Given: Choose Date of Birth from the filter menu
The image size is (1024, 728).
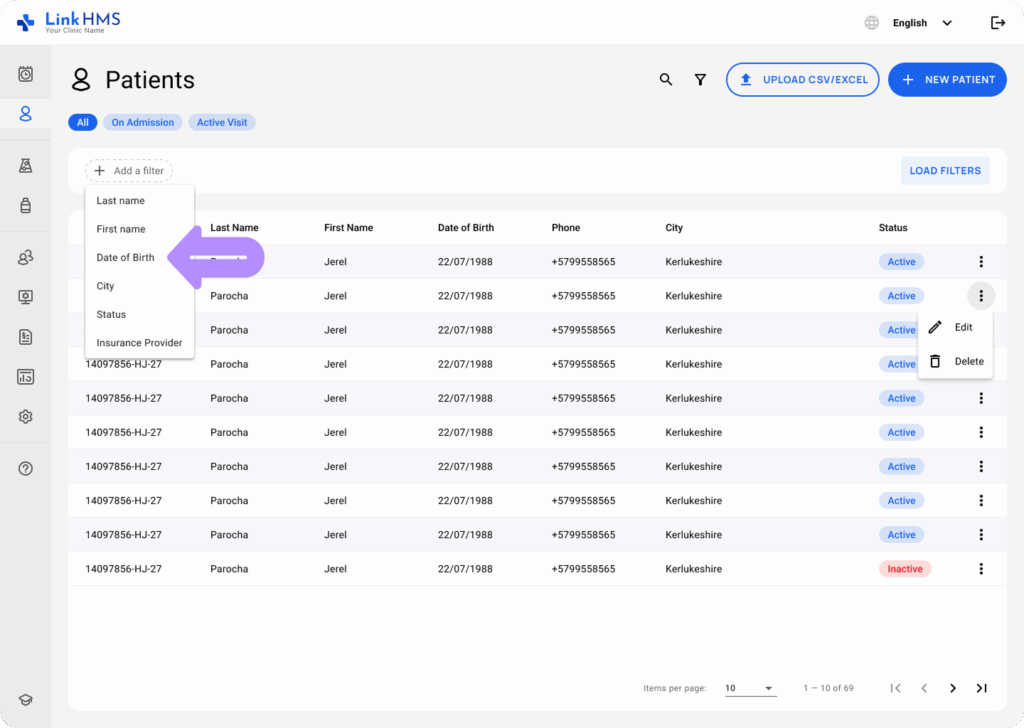Looking at the screenshot, I should [x=124, y=257].
